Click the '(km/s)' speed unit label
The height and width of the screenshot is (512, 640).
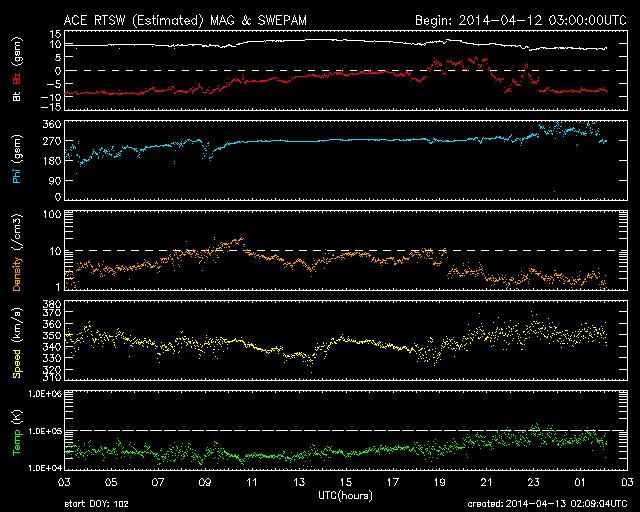(x=17, y=327)
